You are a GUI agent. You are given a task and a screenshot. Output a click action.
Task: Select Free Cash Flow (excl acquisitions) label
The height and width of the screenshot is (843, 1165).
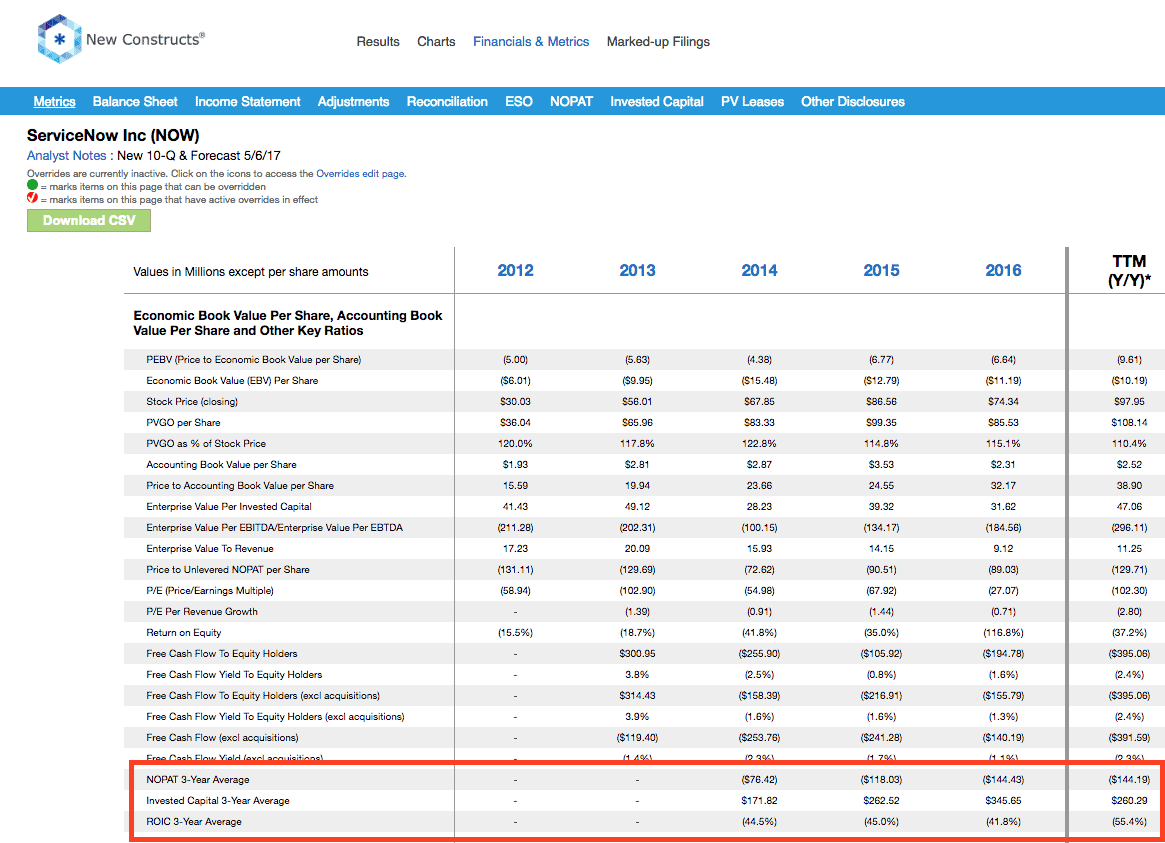coord(222,738)
